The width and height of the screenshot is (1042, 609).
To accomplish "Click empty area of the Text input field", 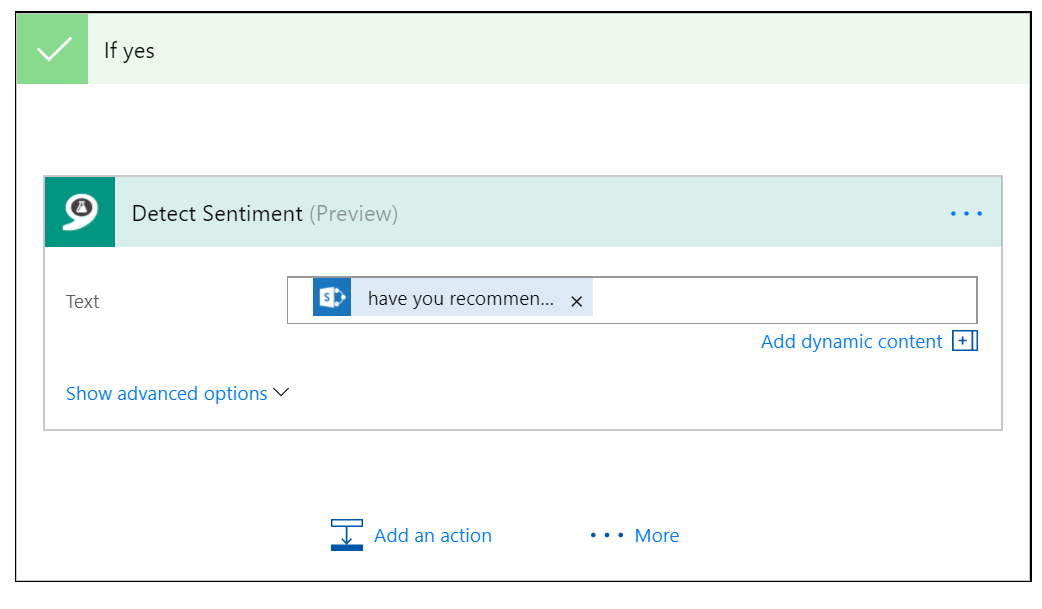I will pos(780,300).
